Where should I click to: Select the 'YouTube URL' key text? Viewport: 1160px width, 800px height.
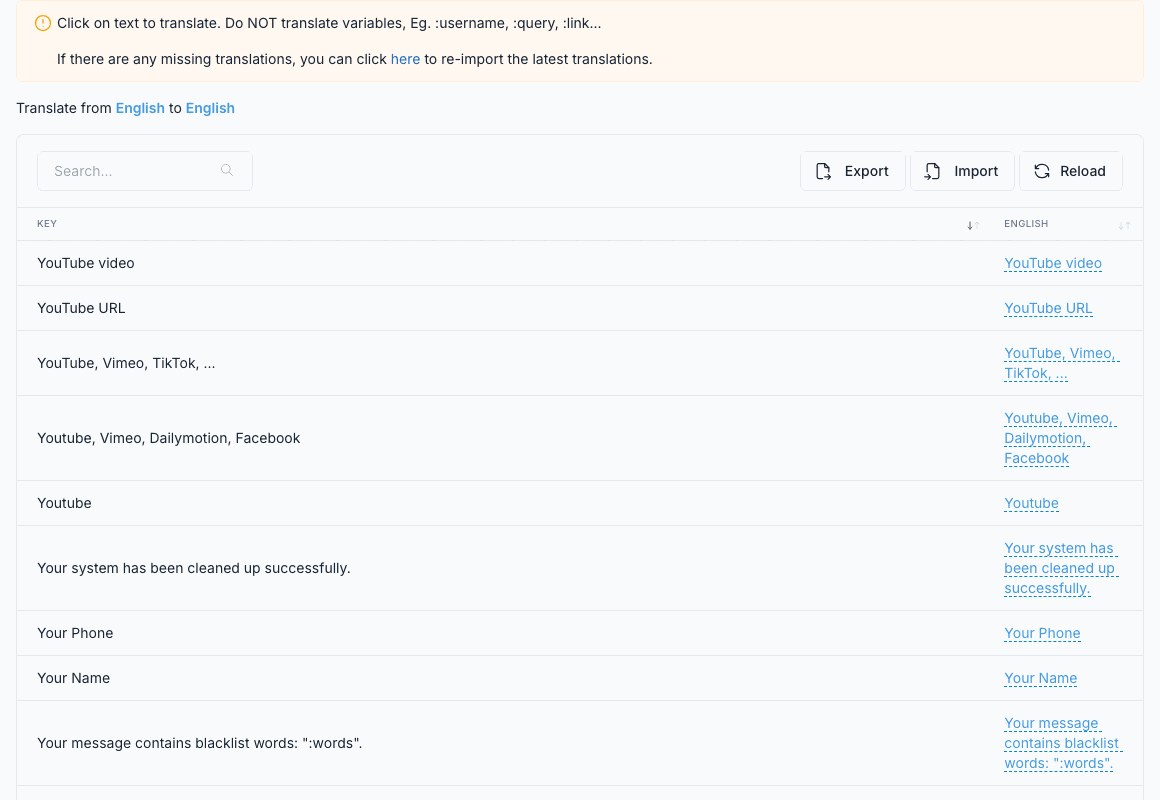(x=81, y=309)
